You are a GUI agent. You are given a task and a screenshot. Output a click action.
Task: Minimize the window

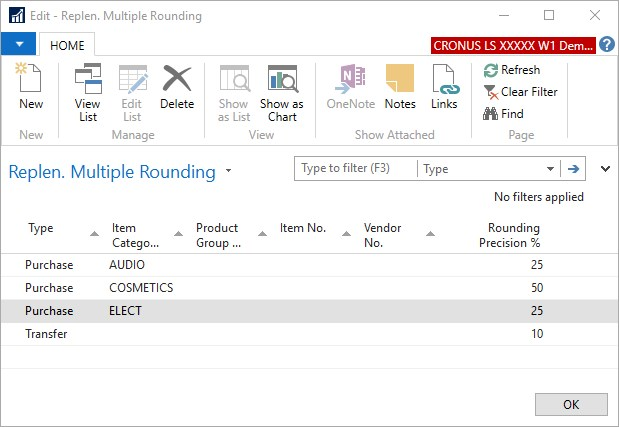point(504,15)
